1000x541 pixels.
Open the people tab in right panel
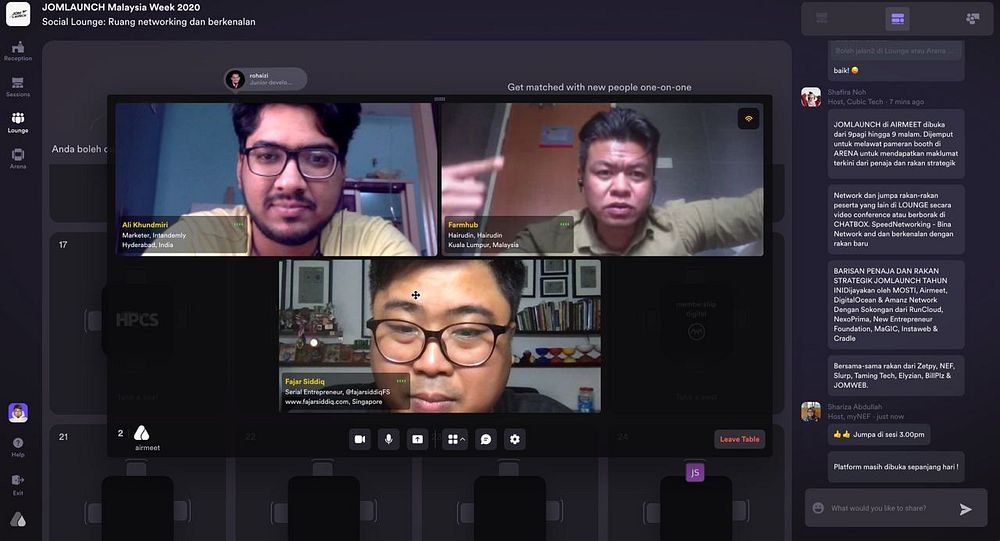(x=973, y=19)
